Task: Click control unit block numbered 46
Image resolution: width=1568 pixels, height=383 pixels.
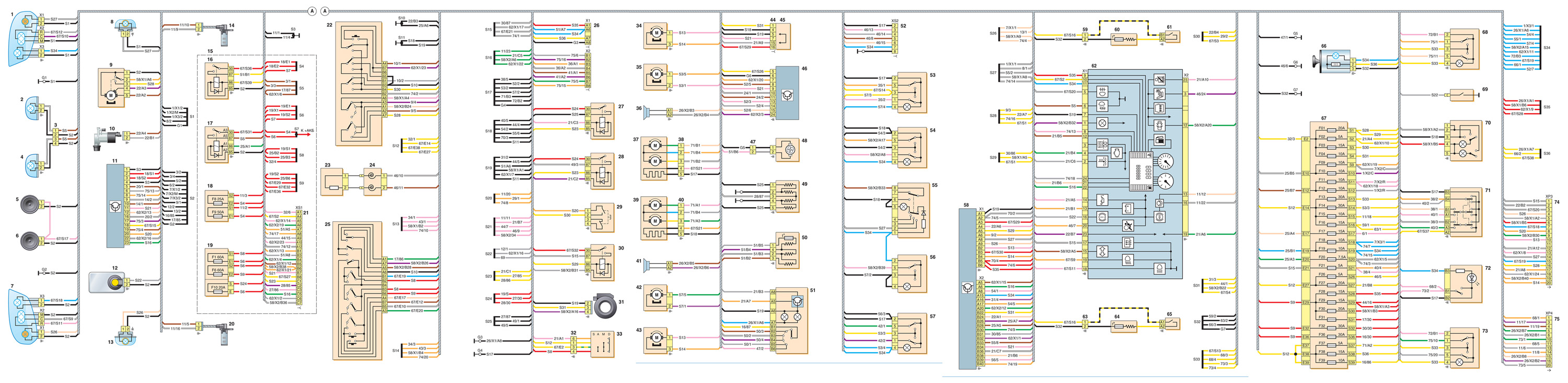Action: 787,93
